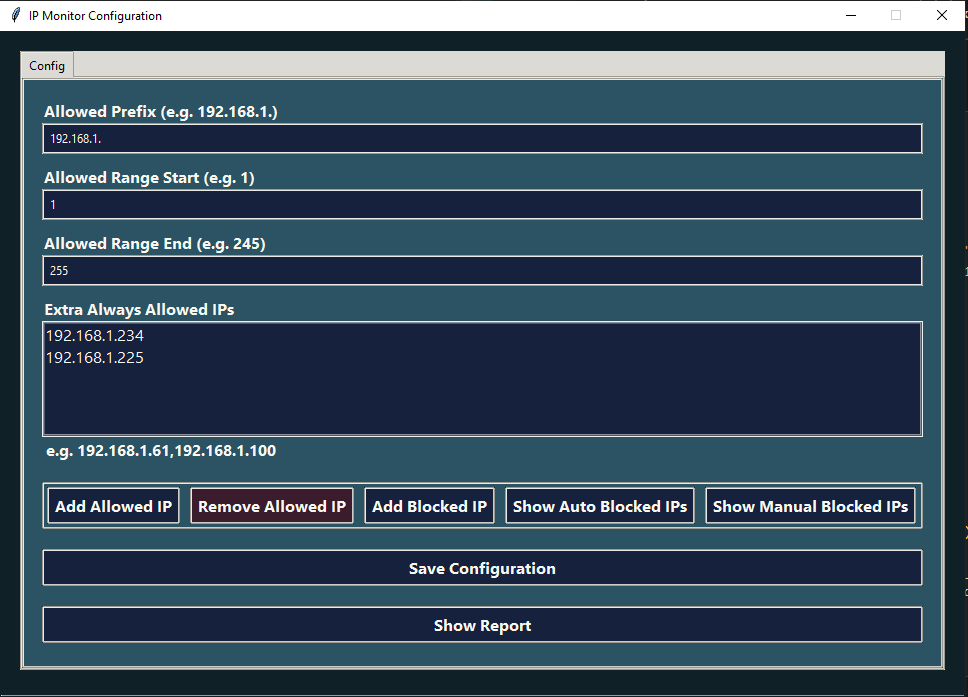Screen dimensions: 968x697
Task: Minimize the IP Monitor Configuration window
Action: [850, 15]
